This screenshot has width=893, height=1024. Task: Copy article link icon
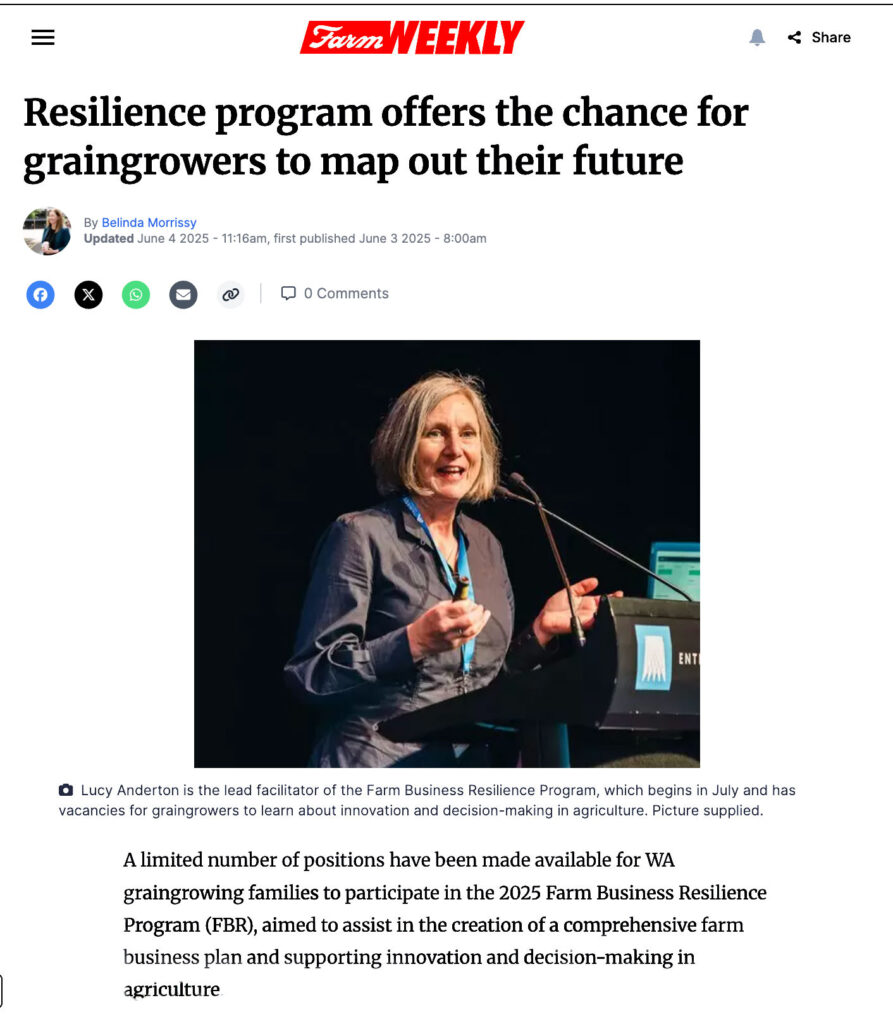click(231, 295)
